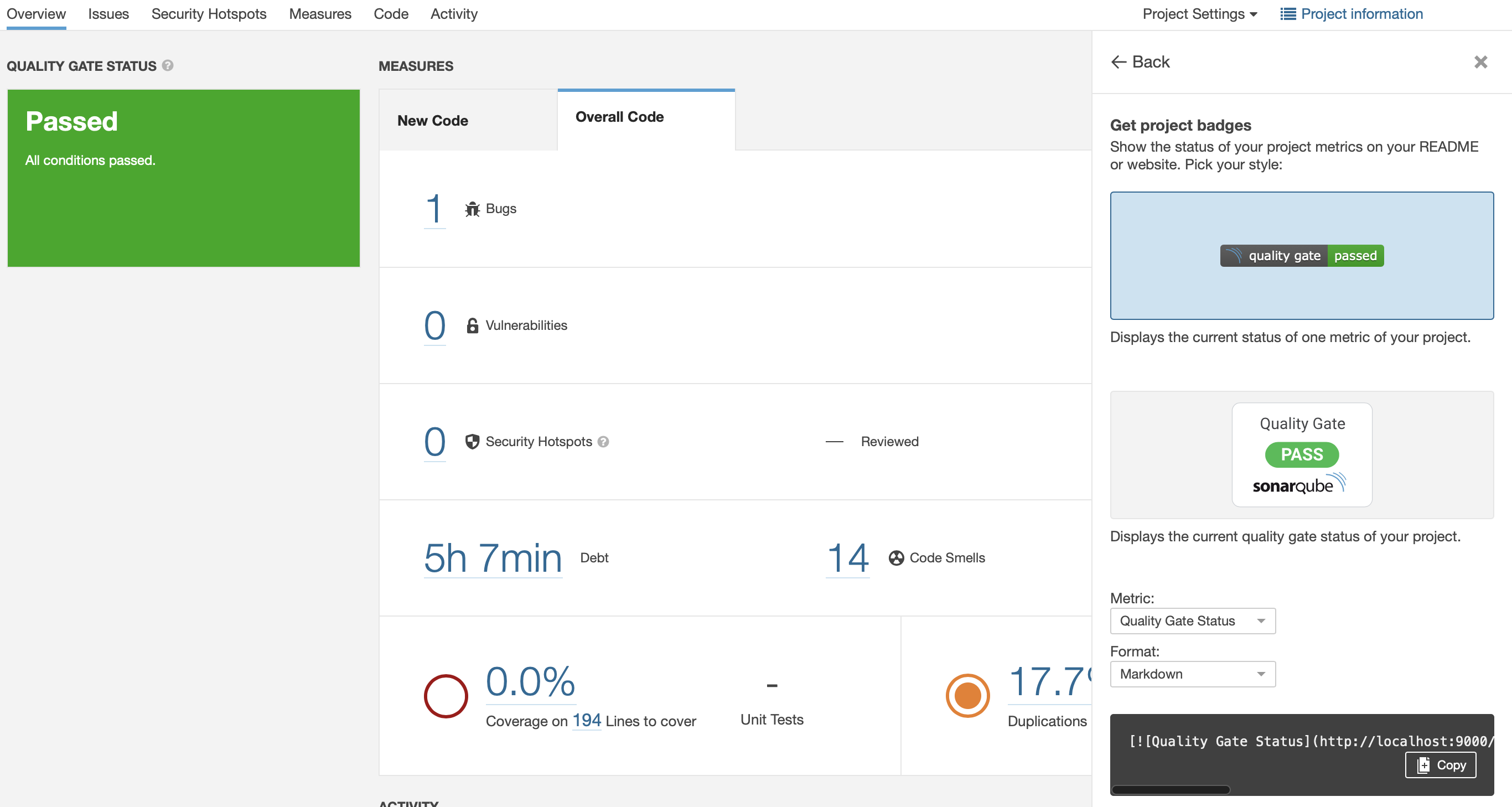The height and width of the screenshot is (807, 1512).
Task: Open the Activity tab
Action: (454, 14)
